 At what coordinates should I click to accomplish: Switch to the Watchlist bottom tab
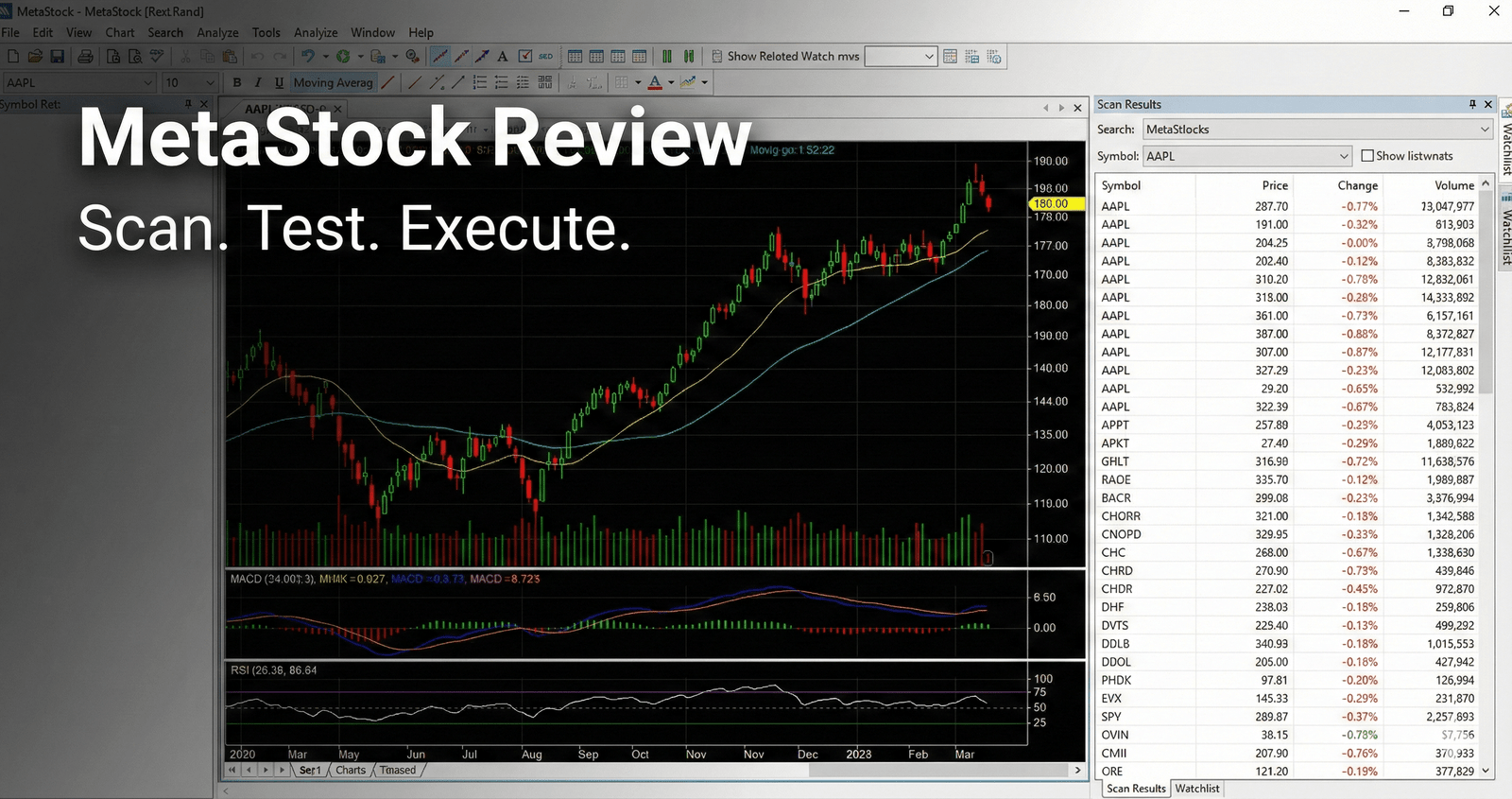coord(1197,789)
